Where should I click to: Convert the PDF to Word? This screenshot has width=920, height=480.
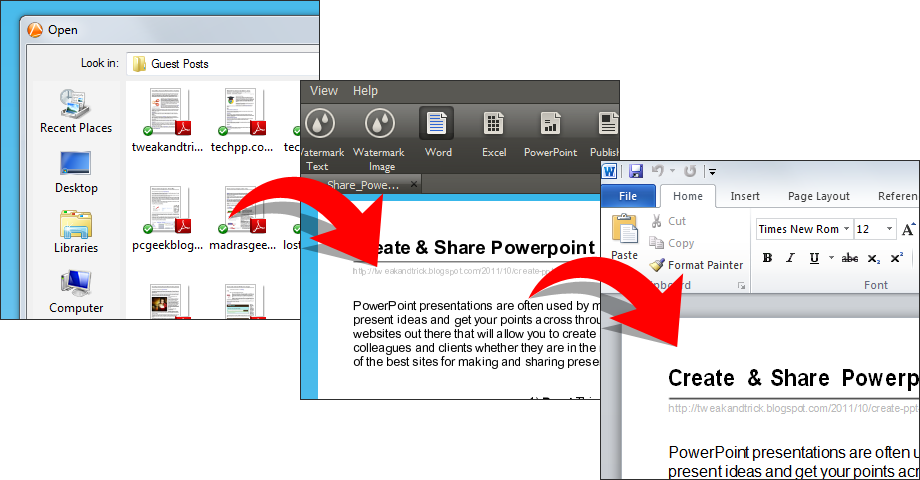point(438,133)
